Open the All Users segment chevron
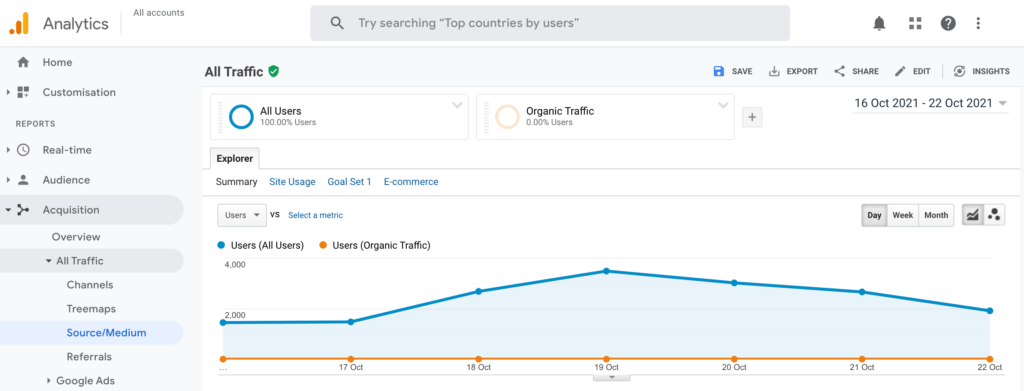 coord(457,106)
